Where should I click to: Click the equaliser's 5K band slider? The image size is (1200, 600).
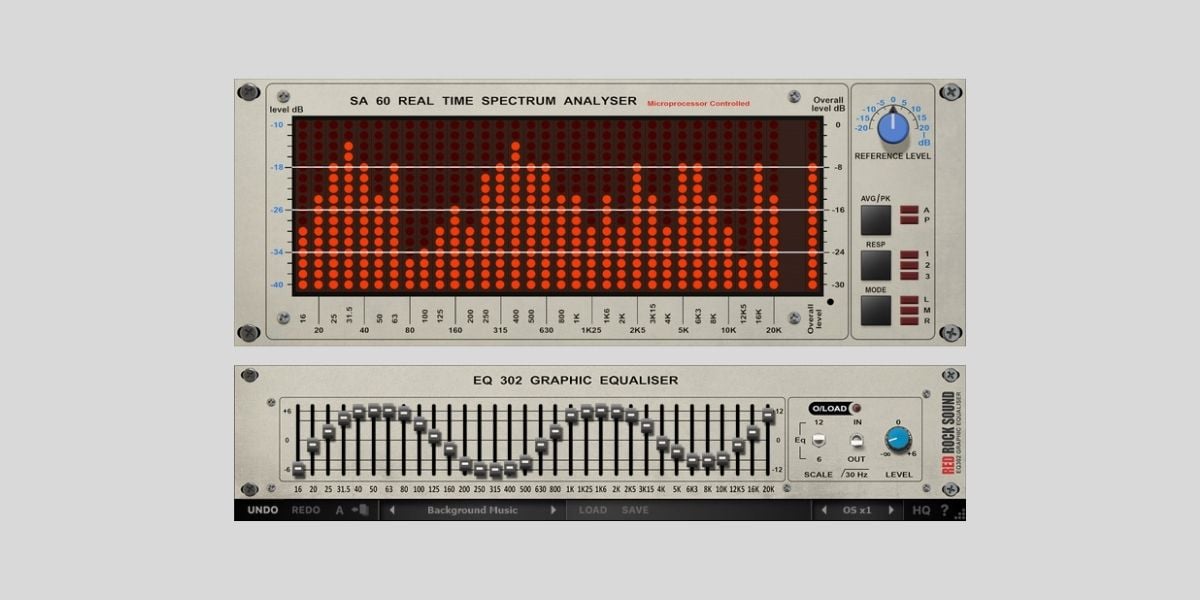point(678,452)
